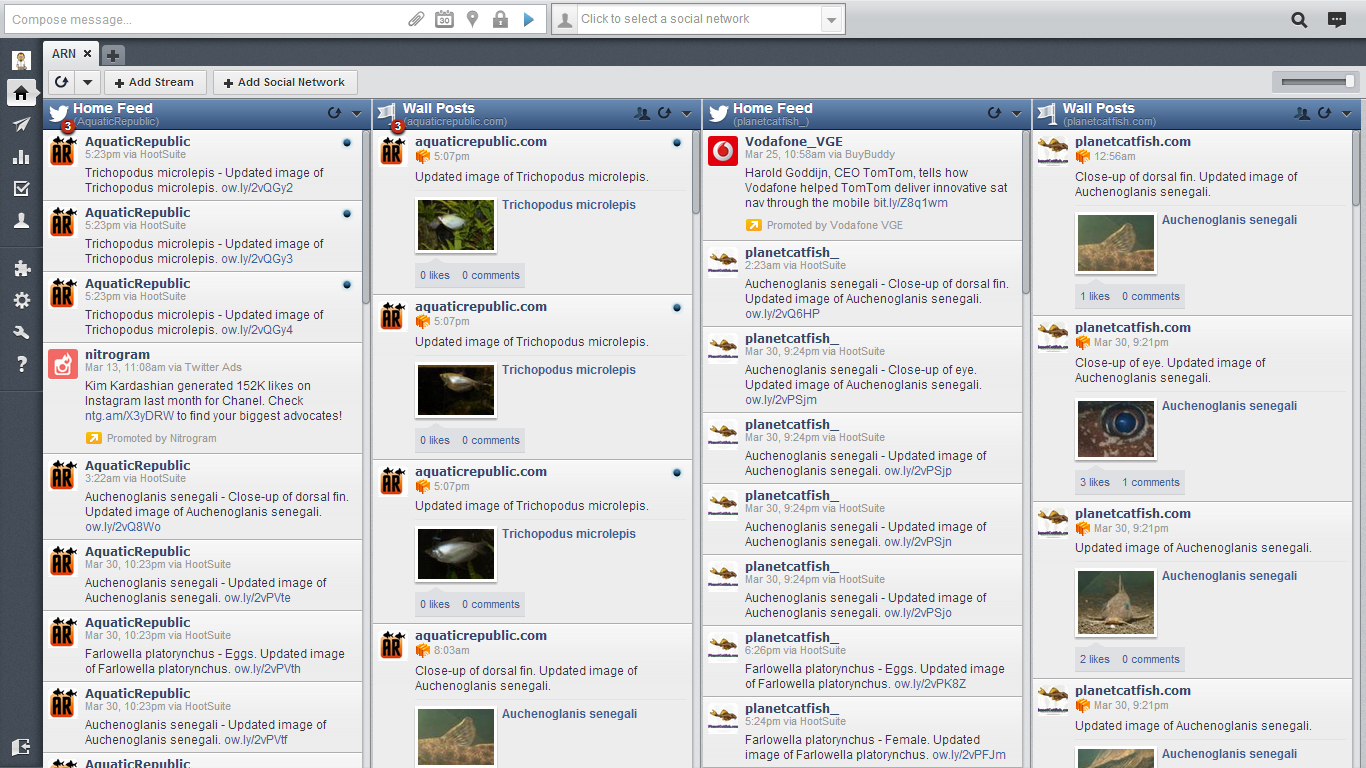Open Nitrogram avatar icon in feed
The width and height of the screenshot is (1366, 768).
(x=63, y=365)
